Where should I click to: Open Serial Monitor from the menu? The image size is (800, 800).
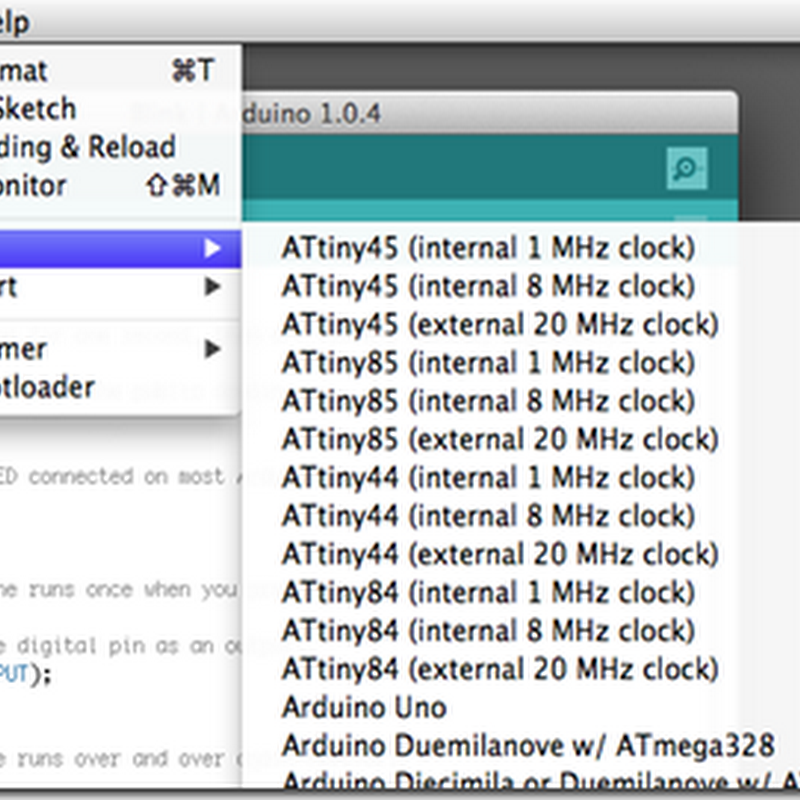(33, 185)
